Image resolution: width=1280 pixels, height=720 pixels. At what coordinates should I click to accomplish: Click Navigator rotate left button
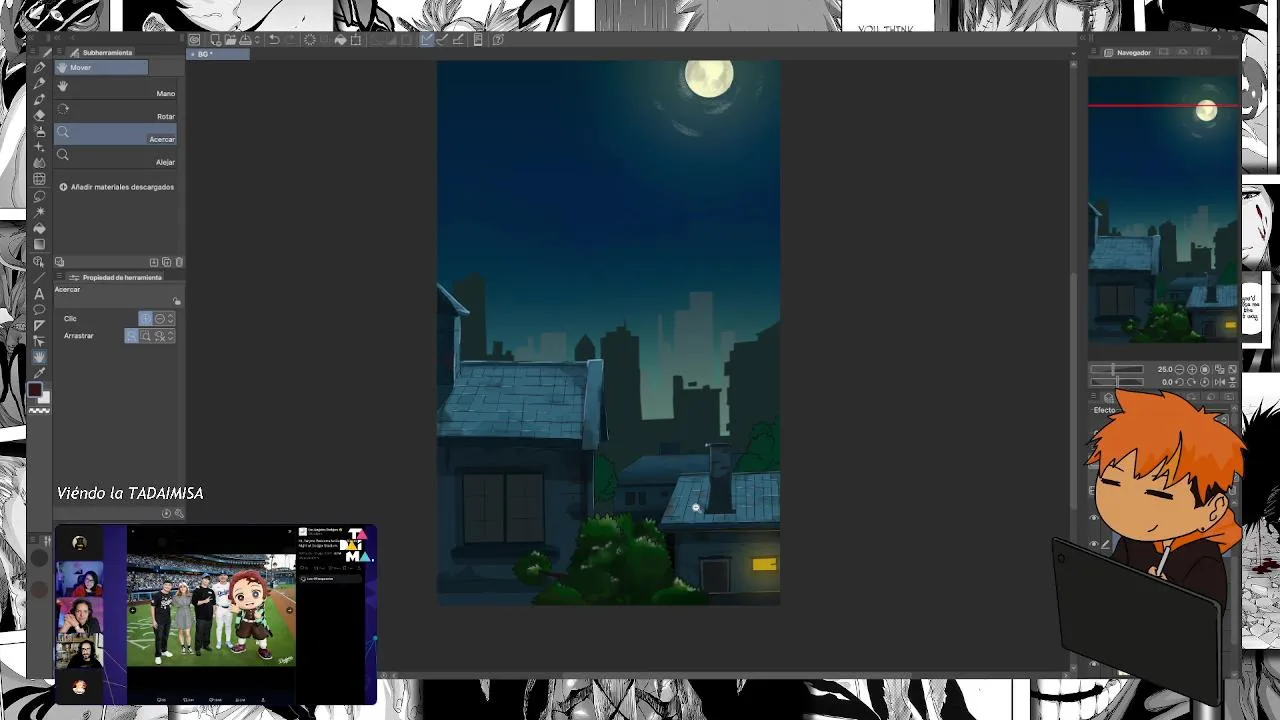[x=1179, y=382]
